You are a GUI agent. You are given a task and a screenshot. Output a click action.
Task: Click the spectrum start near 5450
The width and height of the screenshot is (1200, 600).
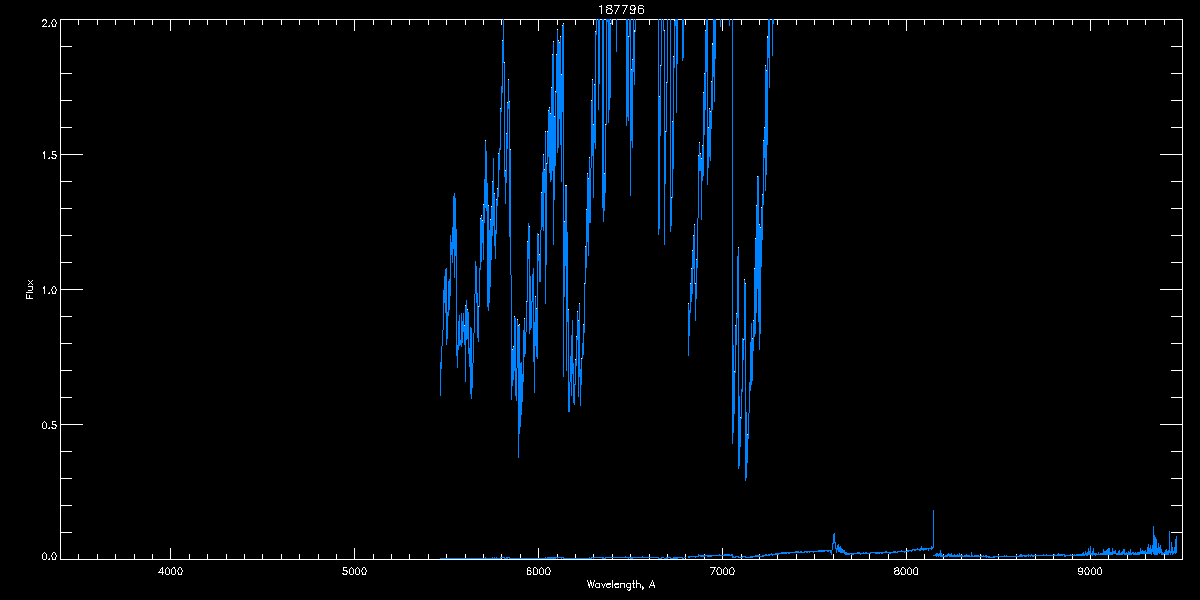tap(441, 380)
